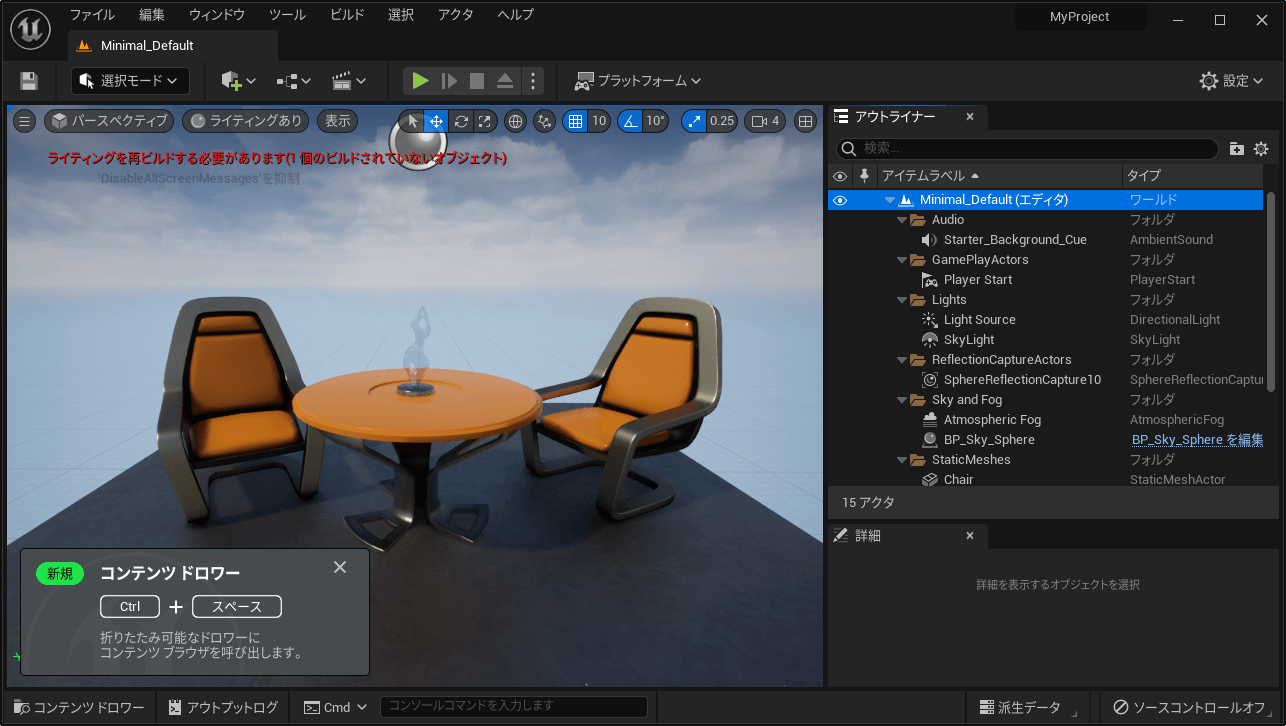
Task: Open the Cinematics clapperboard dropdown
Action: tap(349, 81)
